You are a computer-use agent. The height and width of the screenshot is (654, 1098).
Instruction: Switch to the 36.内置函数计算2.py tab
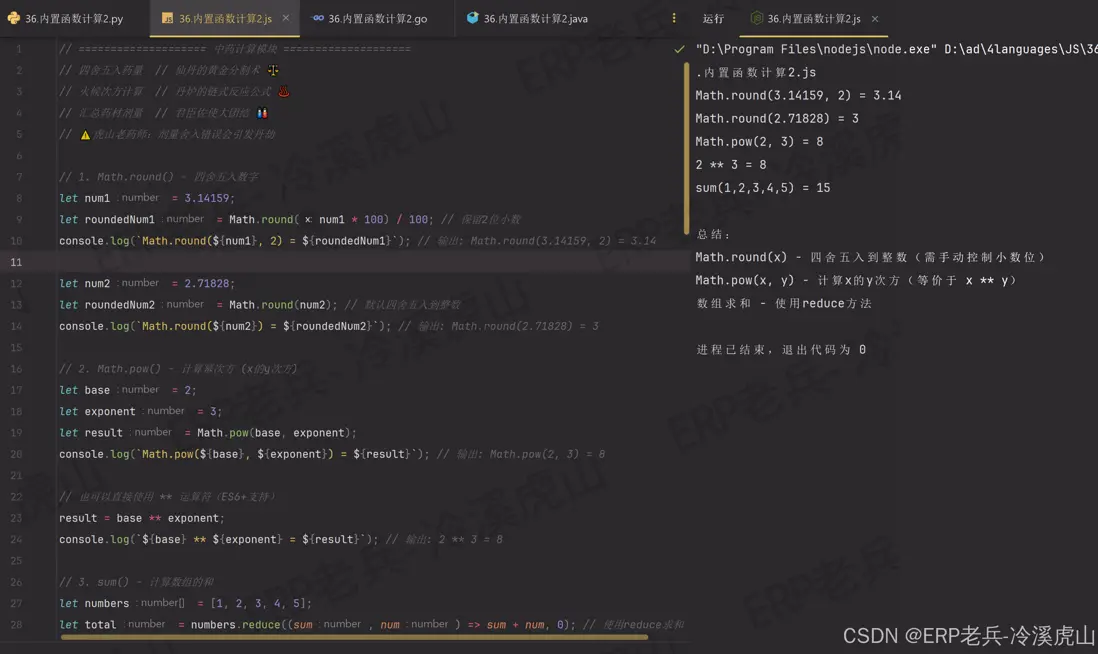(x=66, y=19)
